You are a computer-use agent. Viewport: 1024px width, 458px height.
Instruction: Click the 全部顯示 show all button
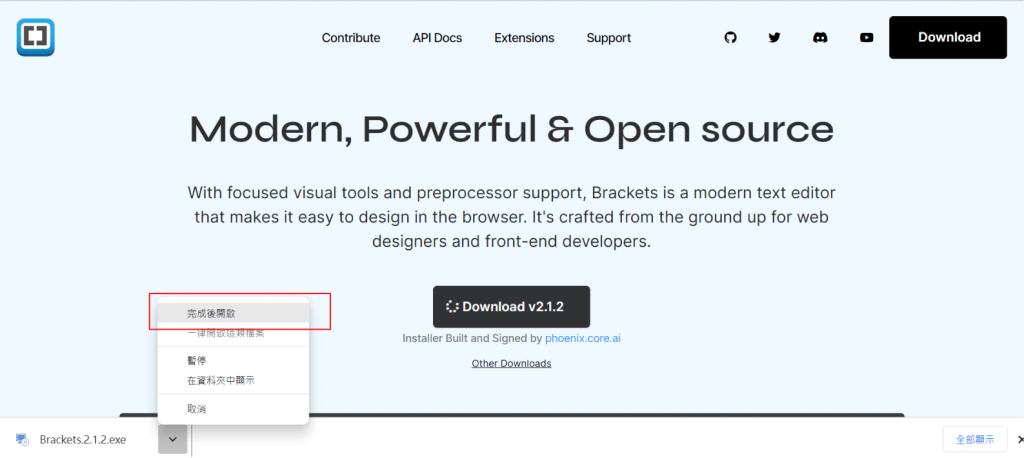coord(975,440)
